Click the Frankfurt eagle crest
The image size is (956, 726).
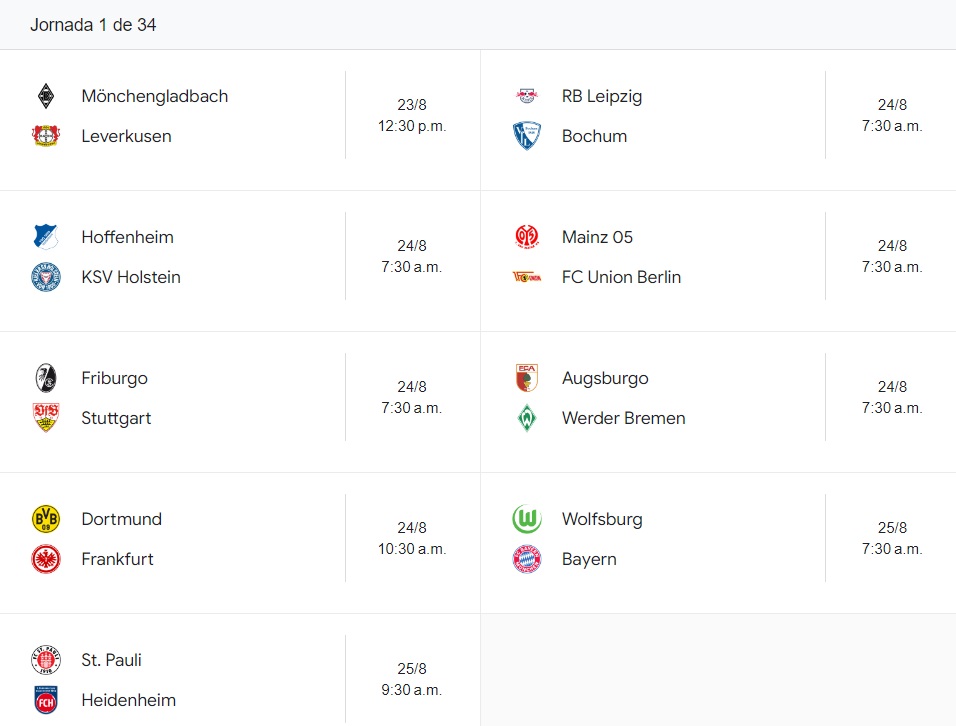pyautogui.click(x=46, y=559)
